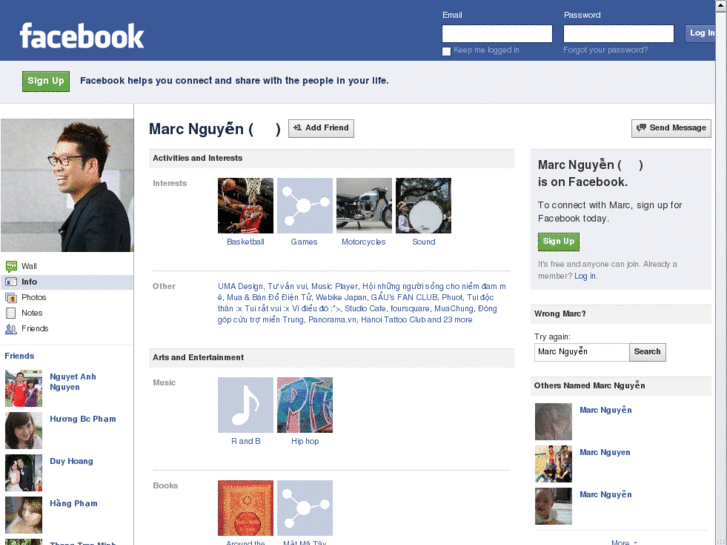This screenshot has height=545, width=727.
Task: Open baby photo Marc Nguyễn thumbnail
Action: click(x=553, y=506)
